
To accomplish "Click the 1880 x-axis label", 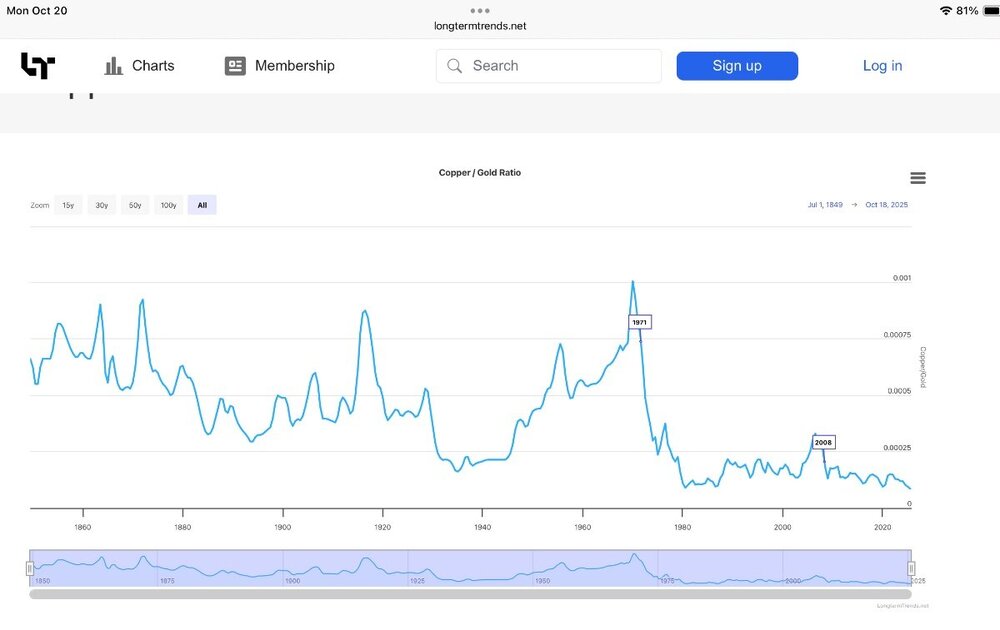I will pyautogui.click(x=182, y=527).
